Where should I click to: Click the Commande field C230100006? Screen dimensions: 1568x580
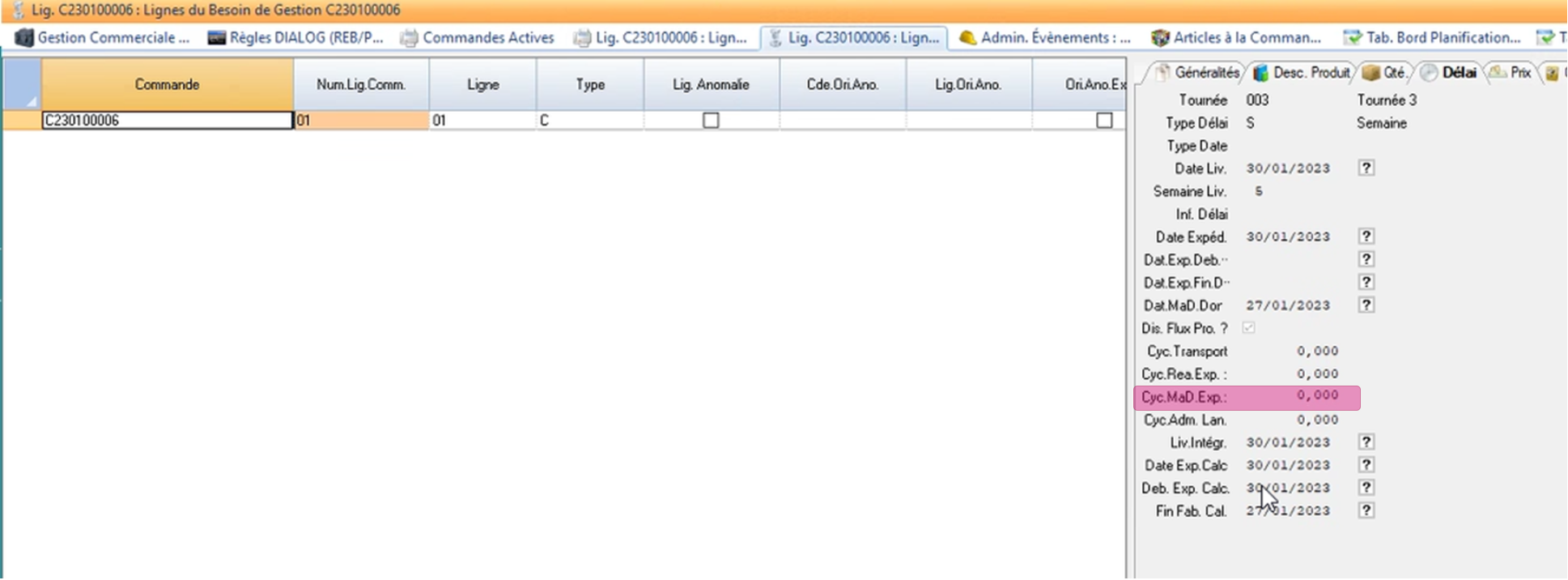167,121
